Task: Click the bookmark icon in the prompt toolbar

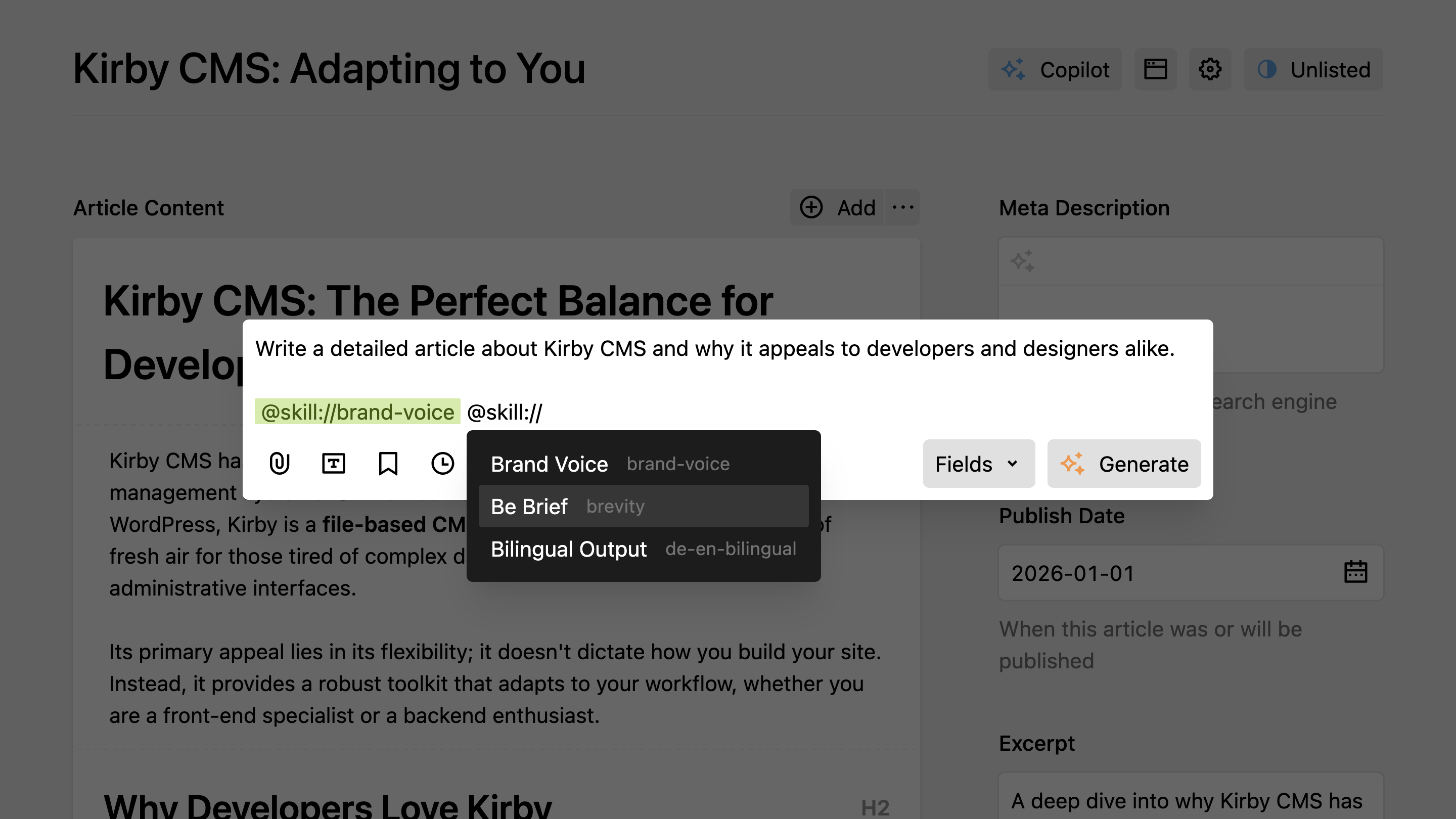Action: click(388, 464)
